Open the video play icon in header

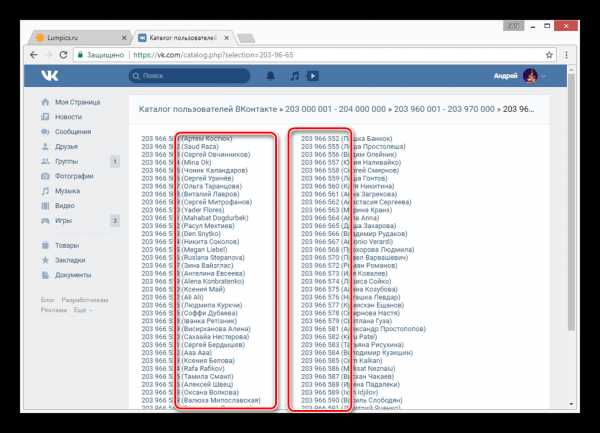pyautogui.click(x=313, y=76)
